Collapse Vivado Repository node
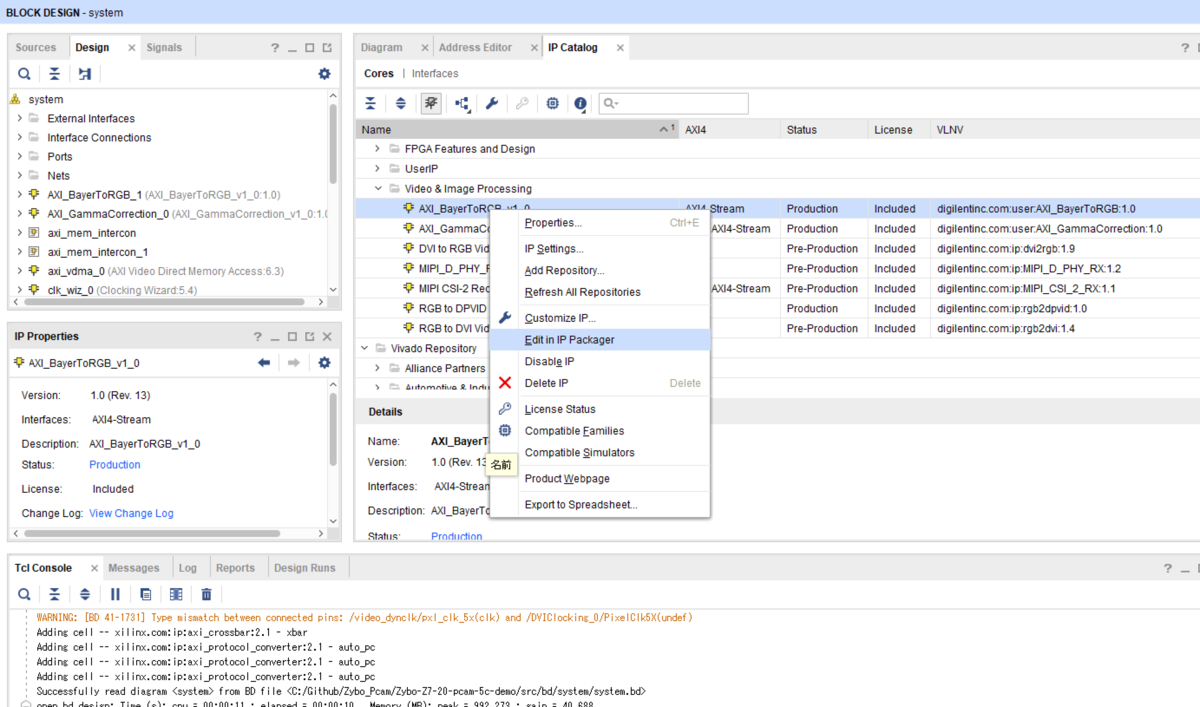This screenshot has width=1200, height=707. (364, 348)
